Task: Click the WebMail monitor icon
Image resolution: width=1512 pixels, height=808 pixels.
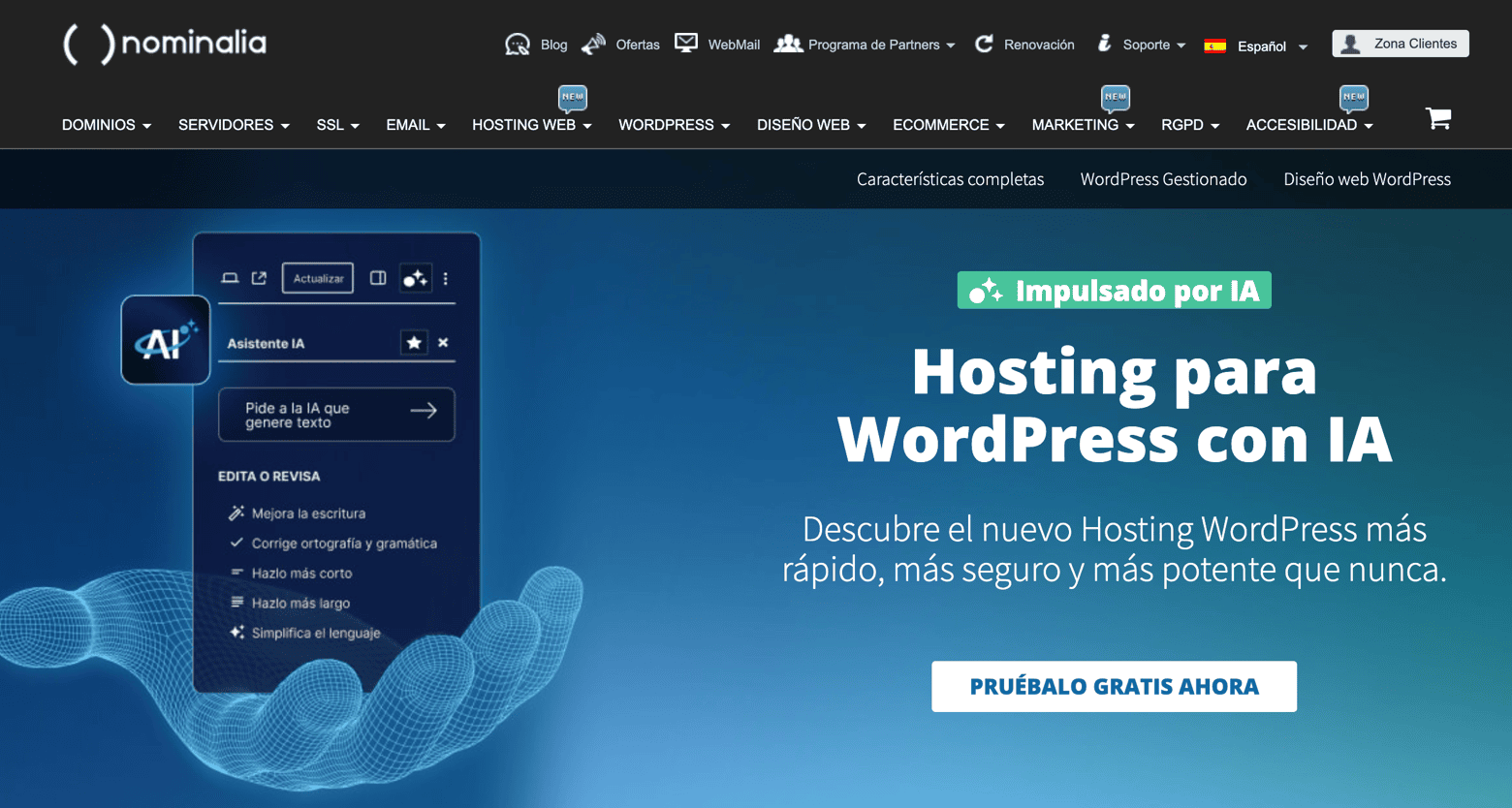Action: point(686,43)
